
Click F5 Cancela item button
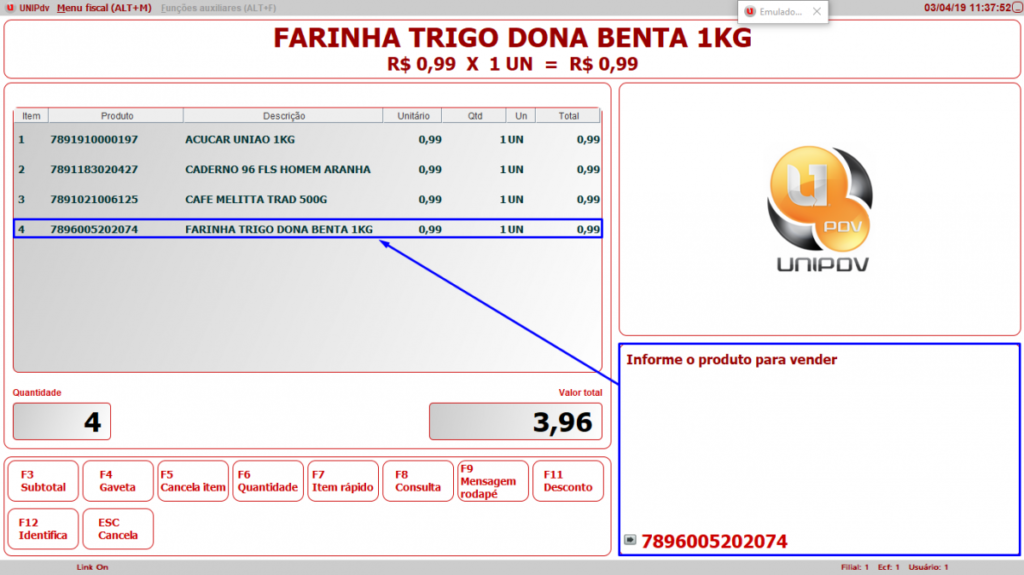point(193,481)
